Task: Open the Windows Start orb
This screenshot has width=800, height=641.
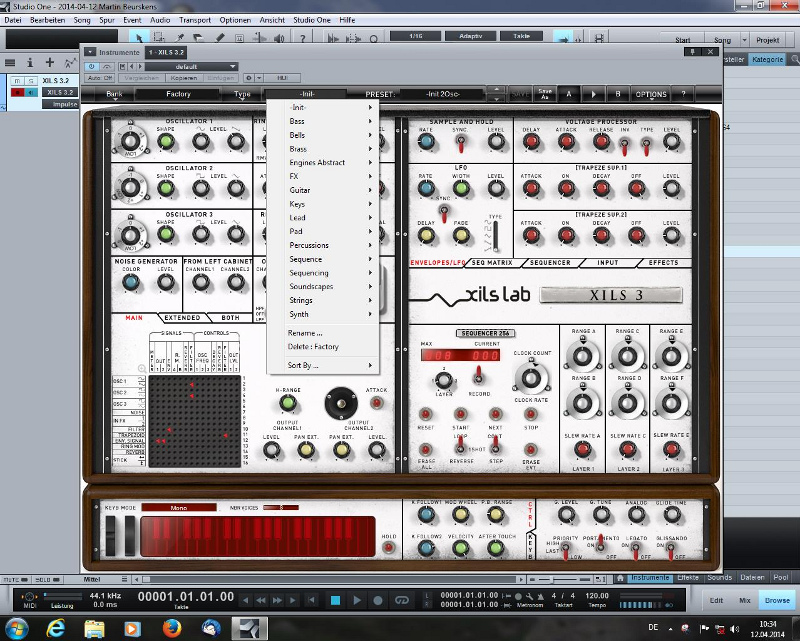Action: pos(16,628)
